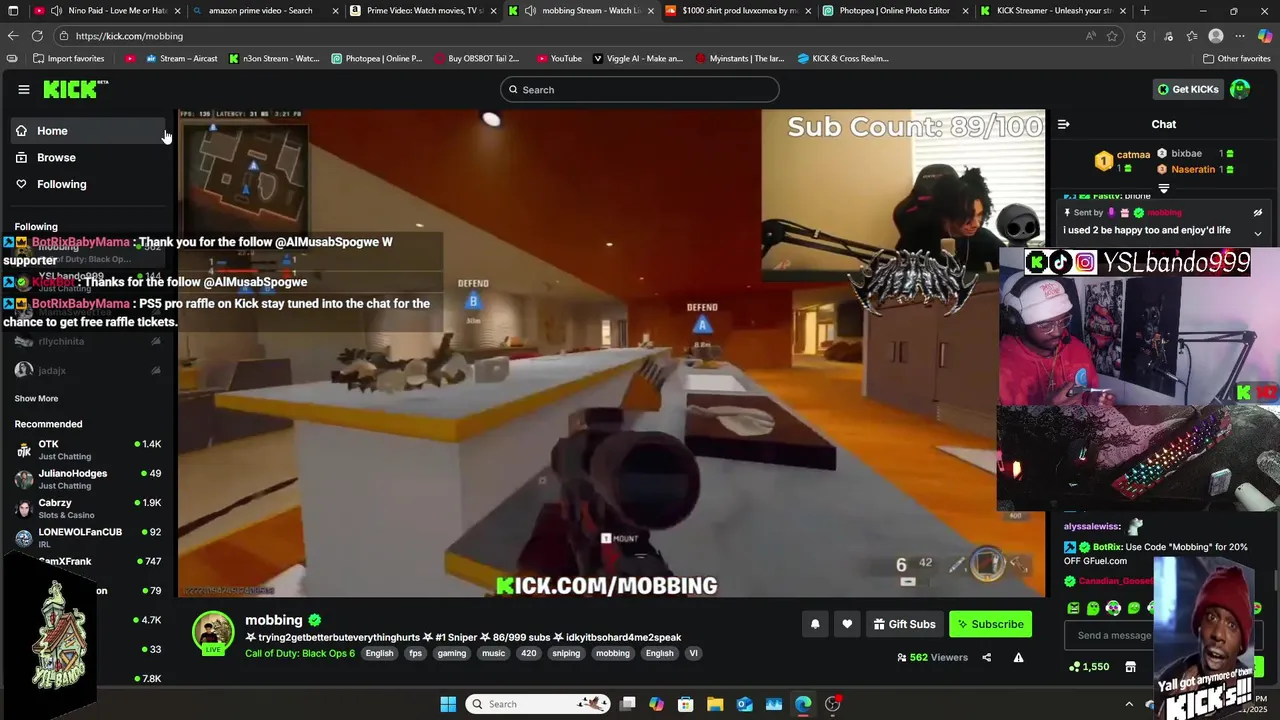The image size is (1280, 720).
Task: Reload the page with the refresh icon
Action: (38, 36)
